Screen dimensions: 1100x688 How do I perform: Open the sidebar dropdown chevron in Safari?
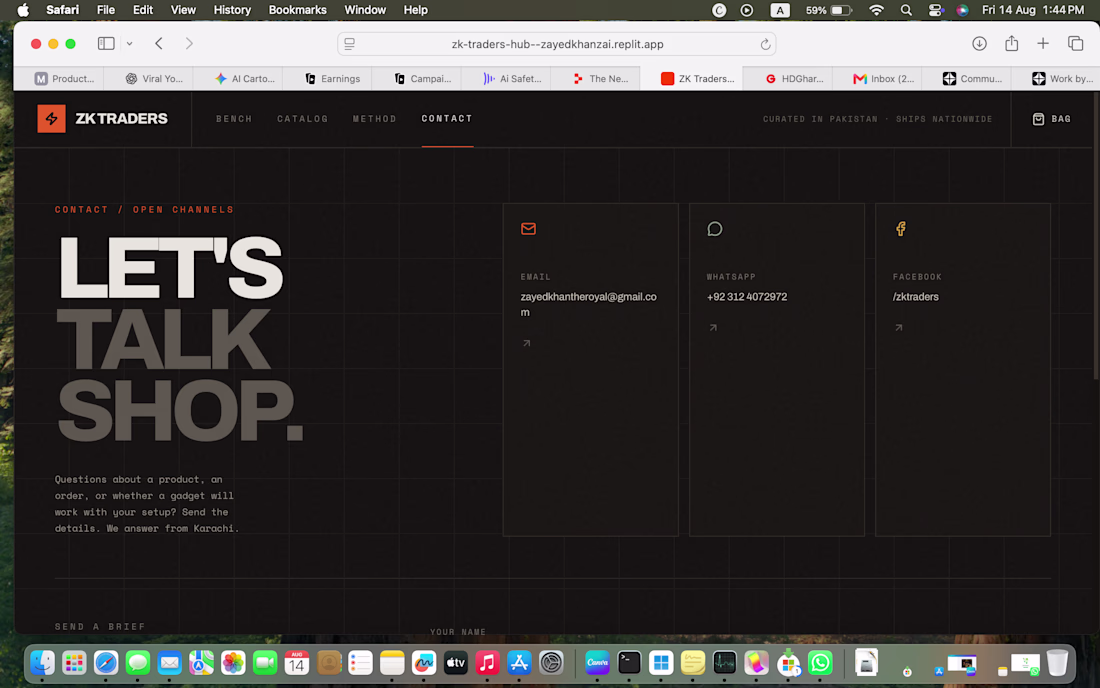[130, 43]
